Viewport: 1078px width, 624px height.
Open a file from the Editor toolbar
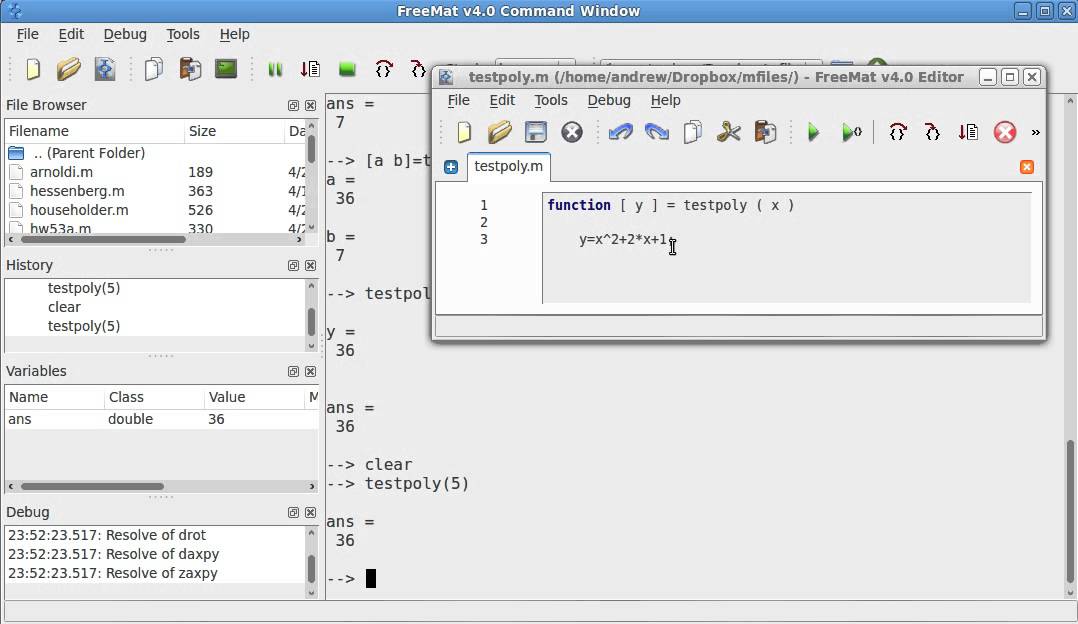[500, 131]
